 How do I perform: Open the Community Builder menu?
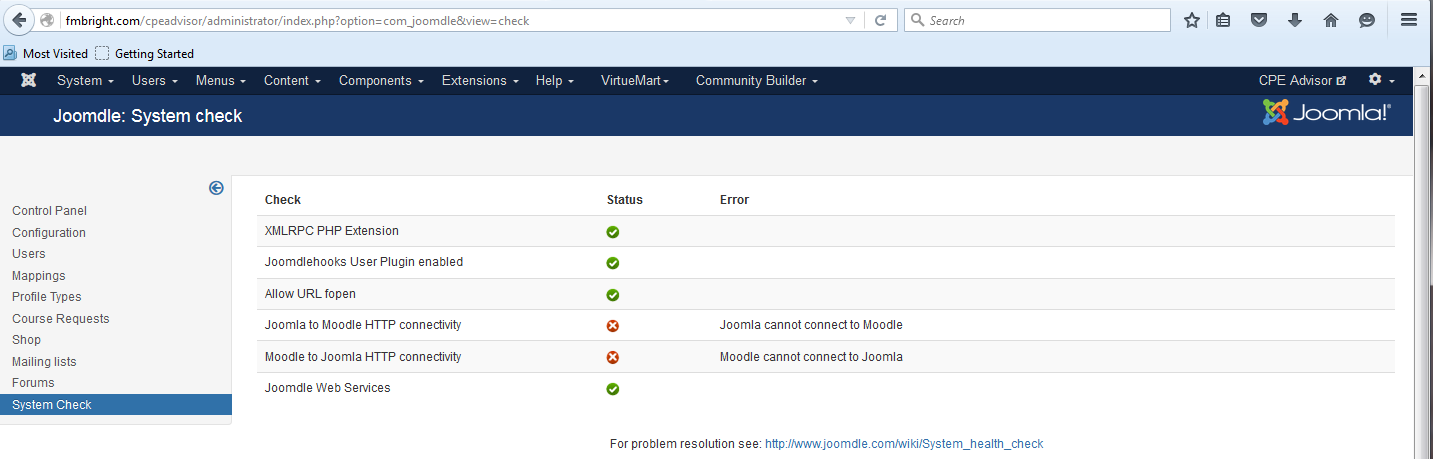click(756, 81)
